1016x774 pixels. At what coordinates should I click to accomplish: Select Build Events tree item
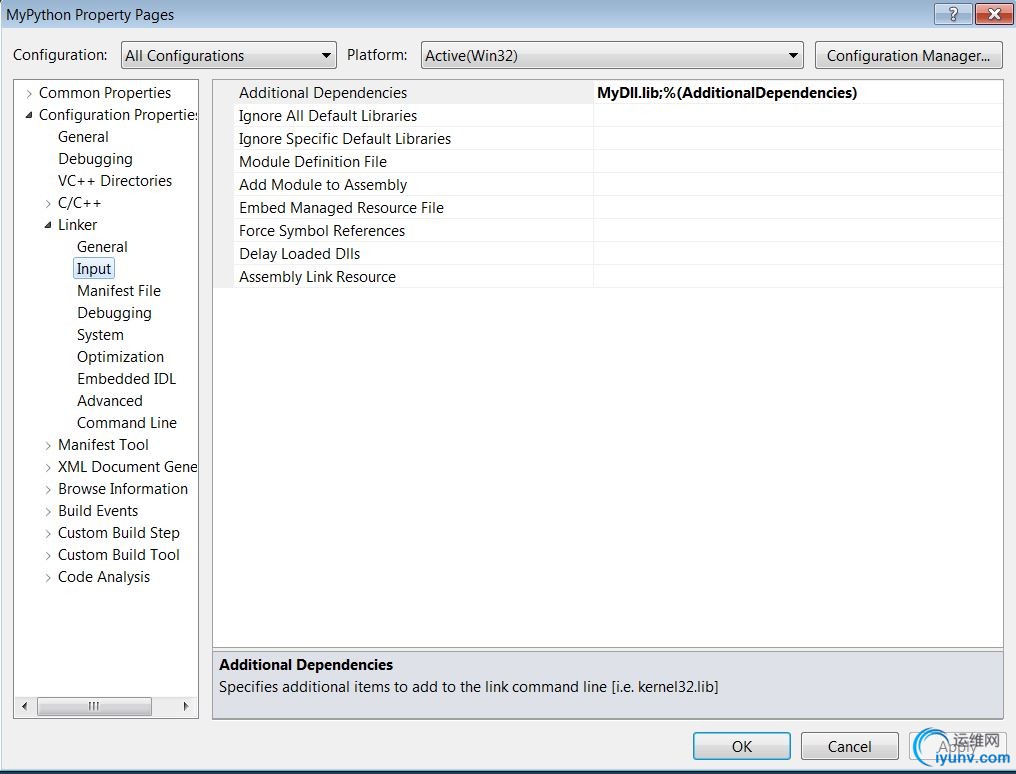click(x=98, y=511)
